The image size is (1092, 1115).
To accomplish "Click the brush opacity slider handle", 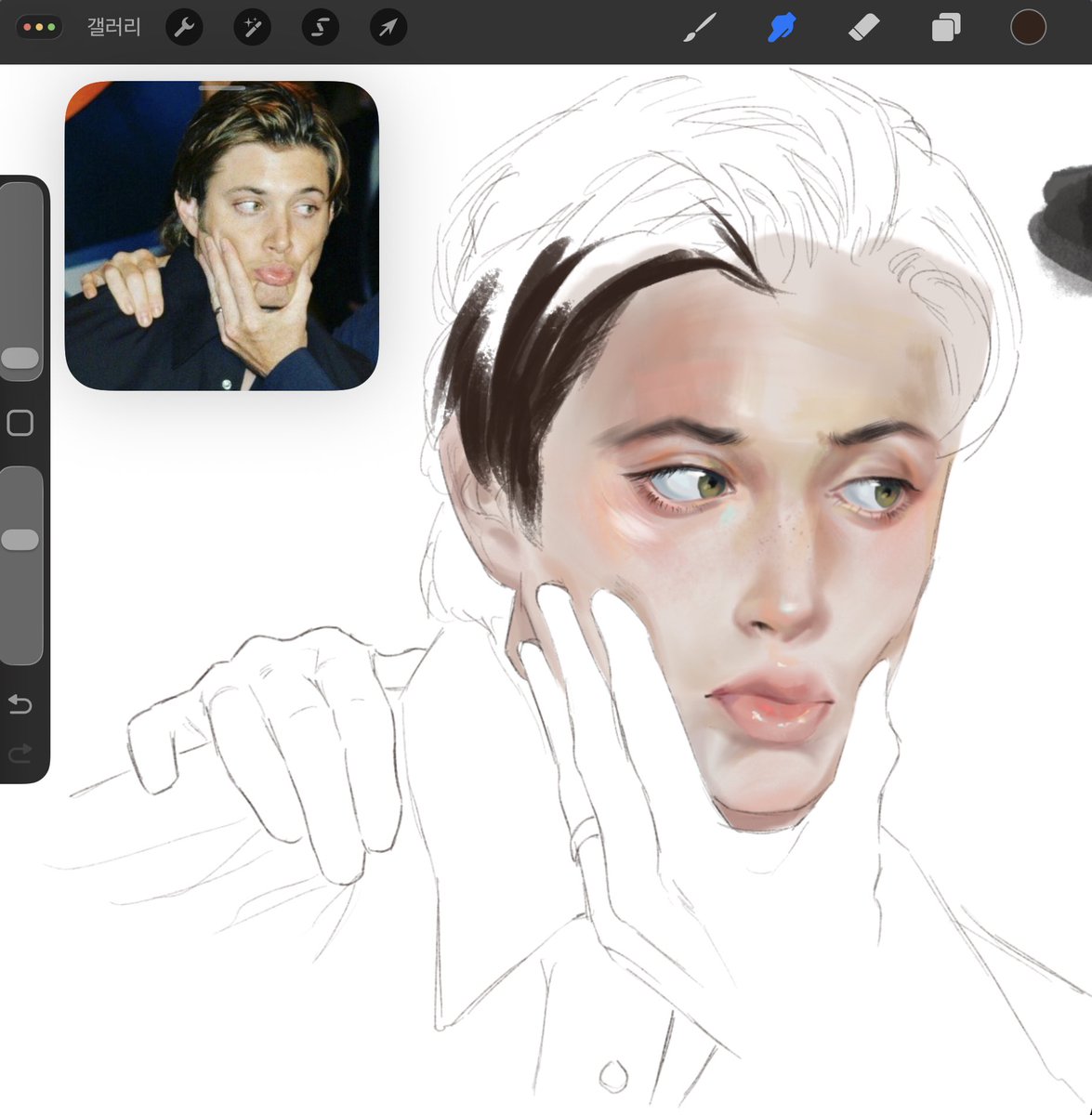I will (x=20, y=540).
